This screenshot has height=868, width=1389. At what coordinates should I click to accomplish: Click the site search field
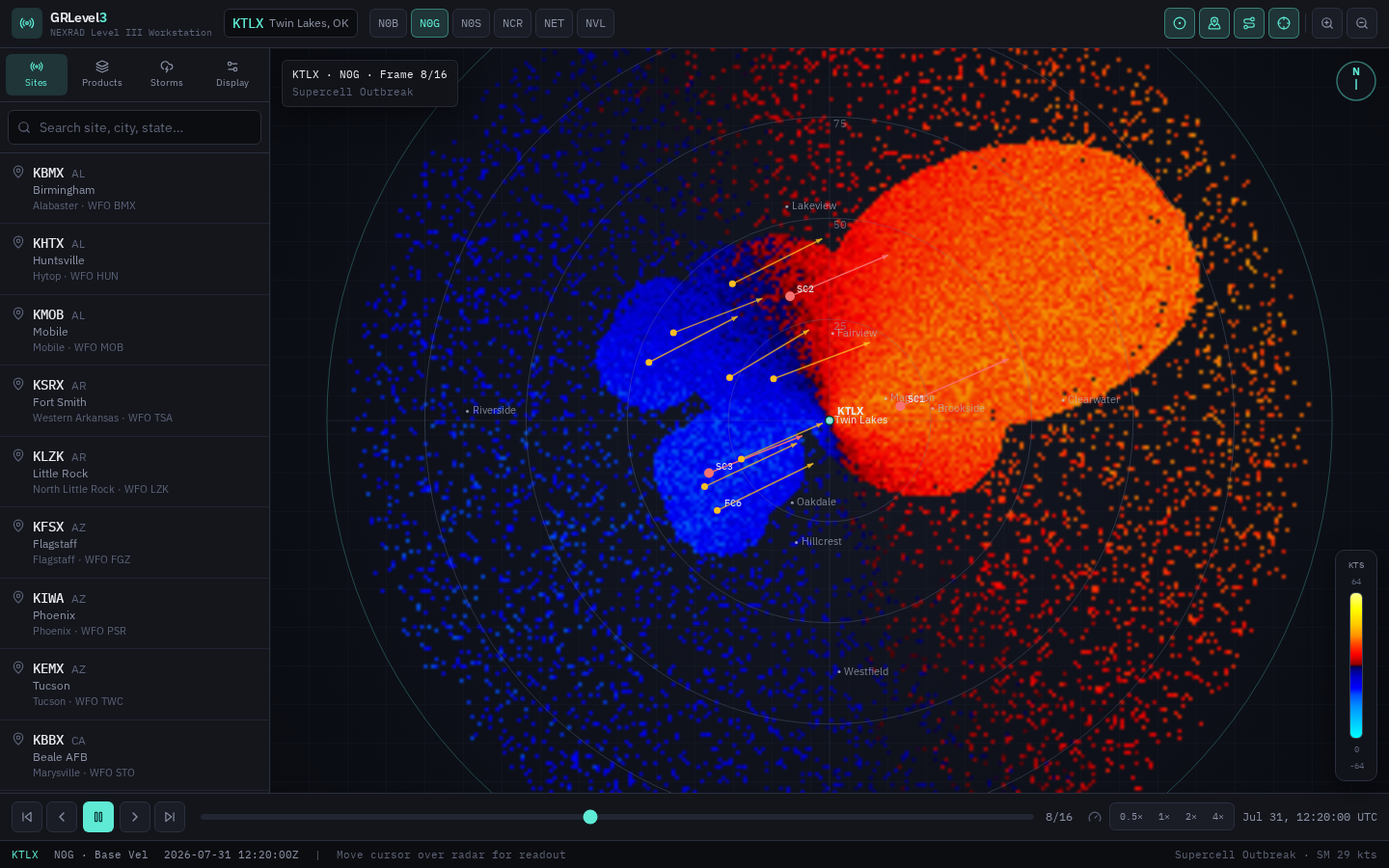pos(135,127)
